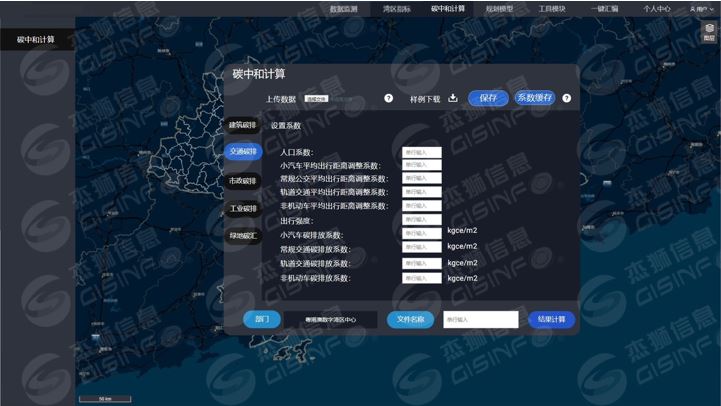Switch to the 建筑碳排 tab
Screen dimensions: 721x406
pyautogui.click(x=243, y=125)
